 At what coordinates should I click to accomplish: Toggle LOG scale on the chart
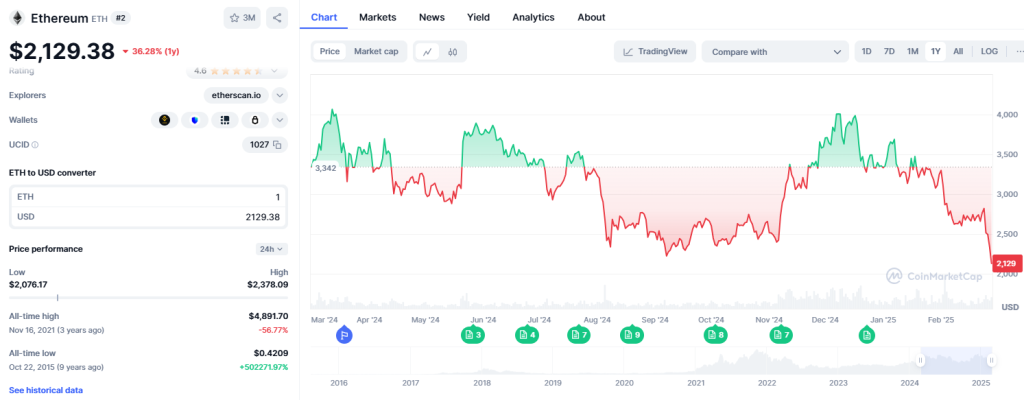pyautogui.click(x=988, y=51)
